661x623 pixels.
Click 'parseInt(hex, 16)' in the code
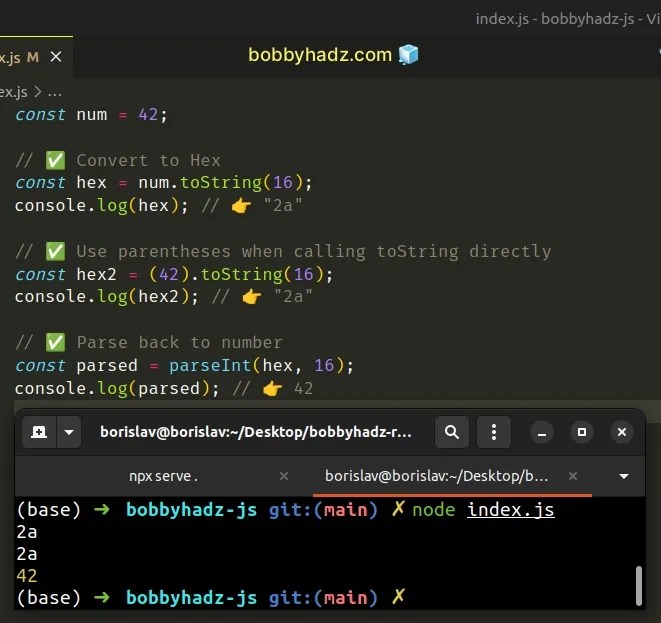tap(256, 365)
